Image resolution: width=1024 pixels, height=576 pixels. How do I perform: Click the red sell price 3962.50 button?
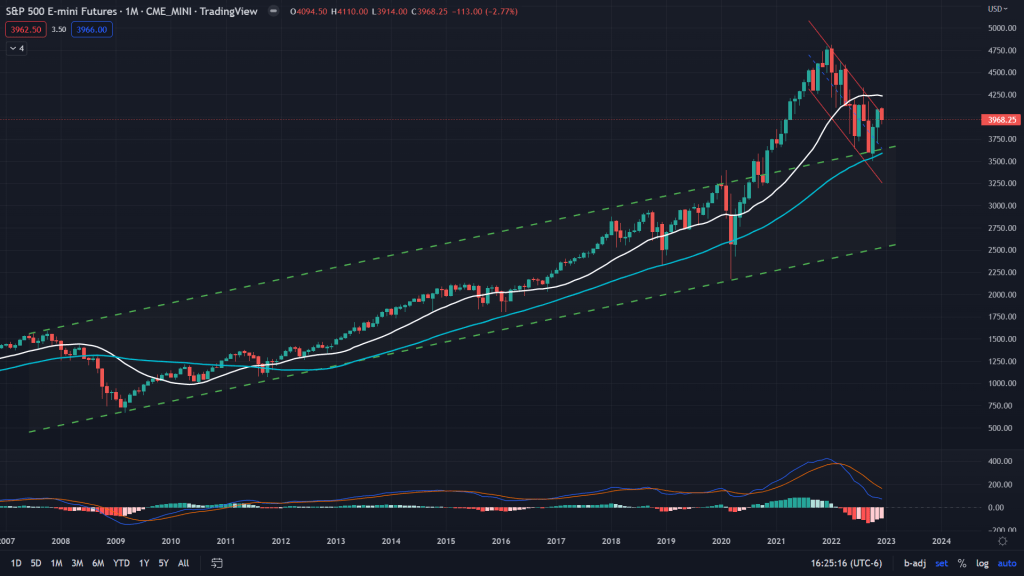pos(23,30)
